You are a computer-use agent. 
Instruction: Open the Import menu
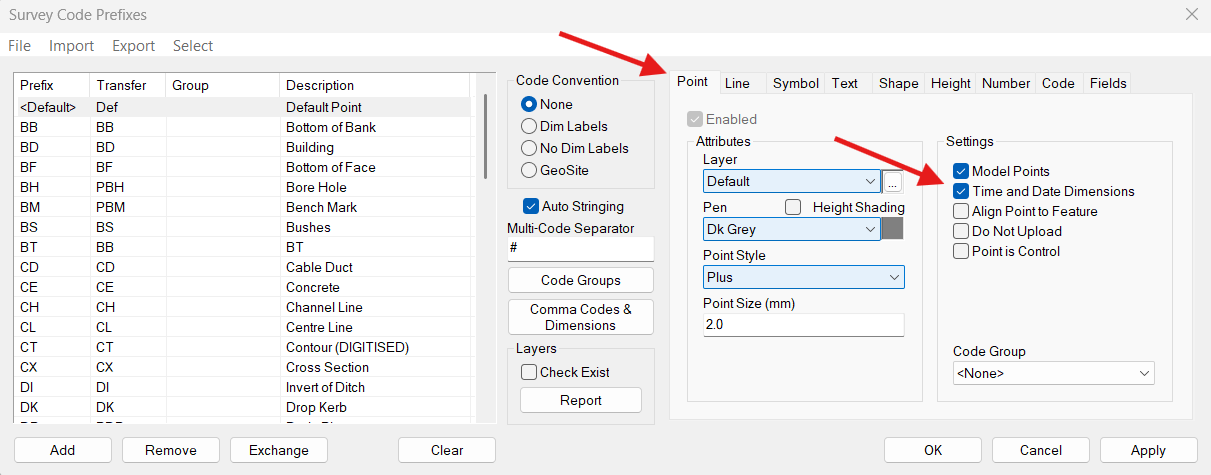pyautogui.click(x=71, y=46)
